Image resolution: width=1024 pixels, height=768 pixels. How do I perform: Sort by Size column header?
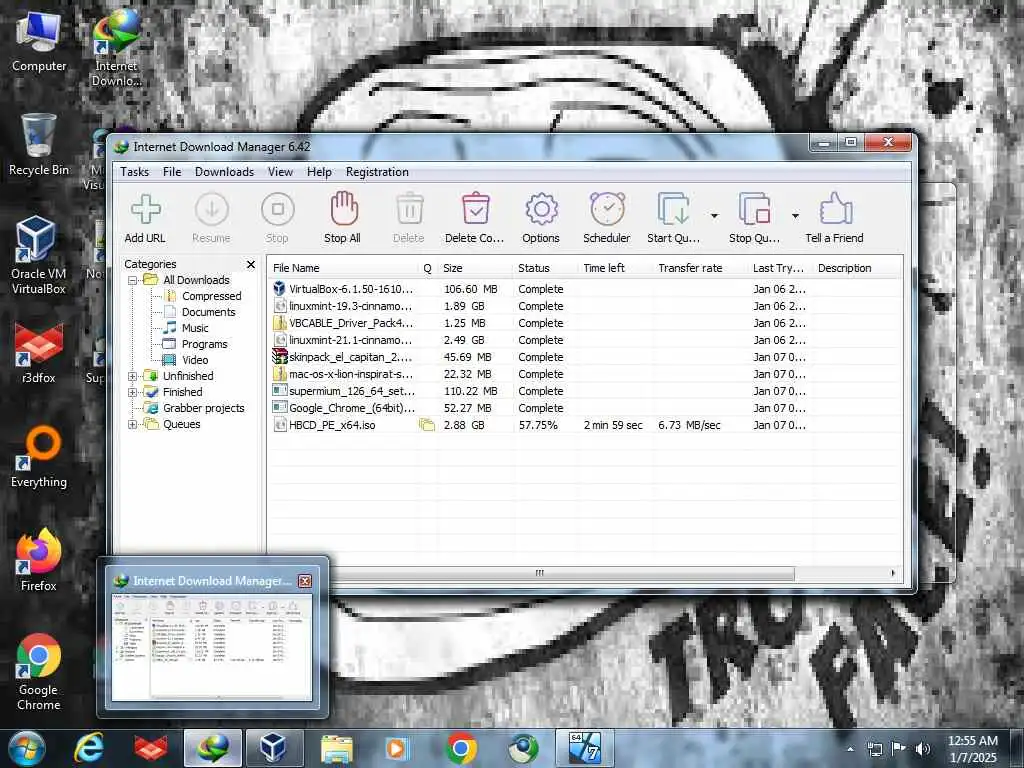[475, 268]
